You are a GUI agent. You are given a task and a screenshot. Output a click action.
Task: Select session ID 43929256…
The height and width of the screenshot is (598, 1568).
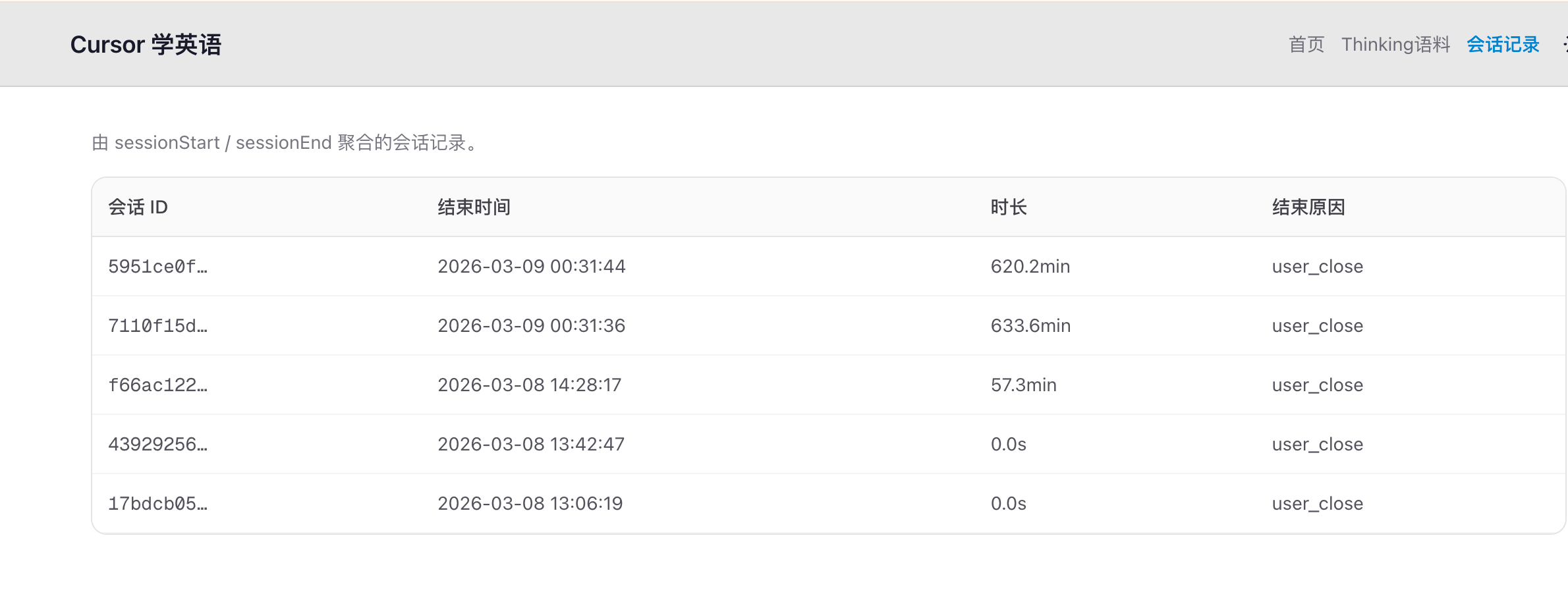tap(158, 445)
